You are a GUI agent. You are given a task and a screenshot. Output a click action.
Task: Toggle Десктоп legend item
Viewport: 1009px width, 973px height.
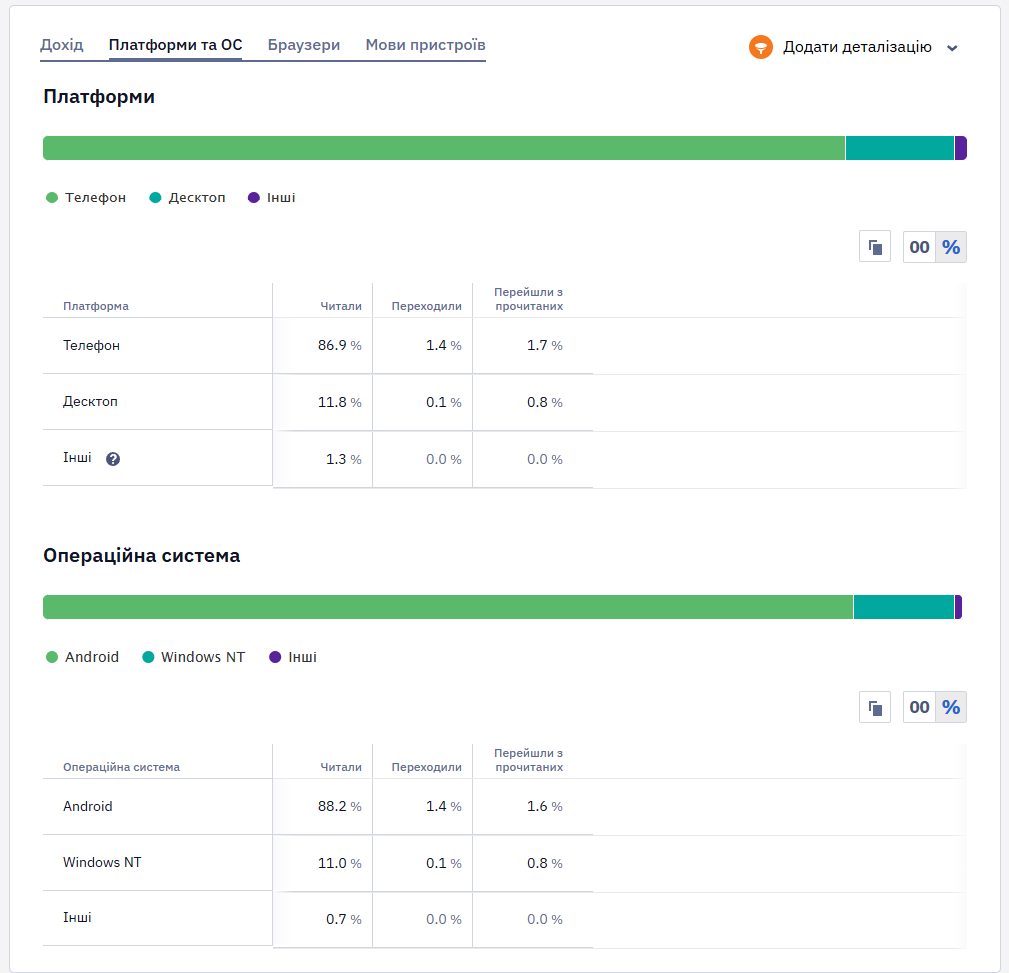coord(187,198)
